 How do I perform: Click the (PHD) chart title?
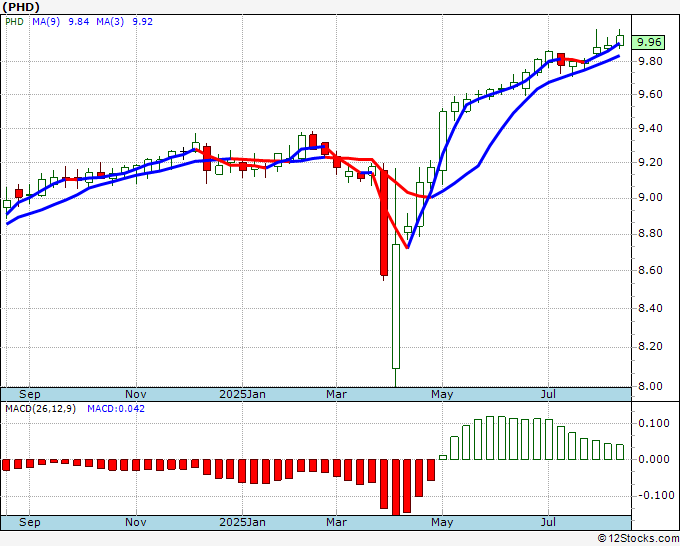[20, 7]
